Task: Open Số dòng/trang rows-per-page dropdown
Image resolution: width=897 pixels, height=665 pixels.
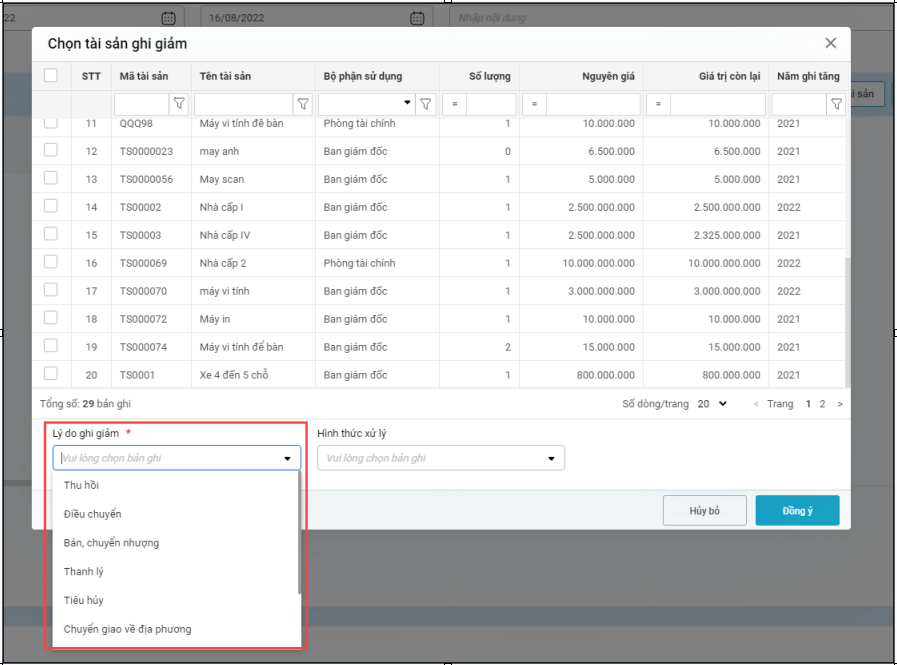Action: (x=713, y=404)
